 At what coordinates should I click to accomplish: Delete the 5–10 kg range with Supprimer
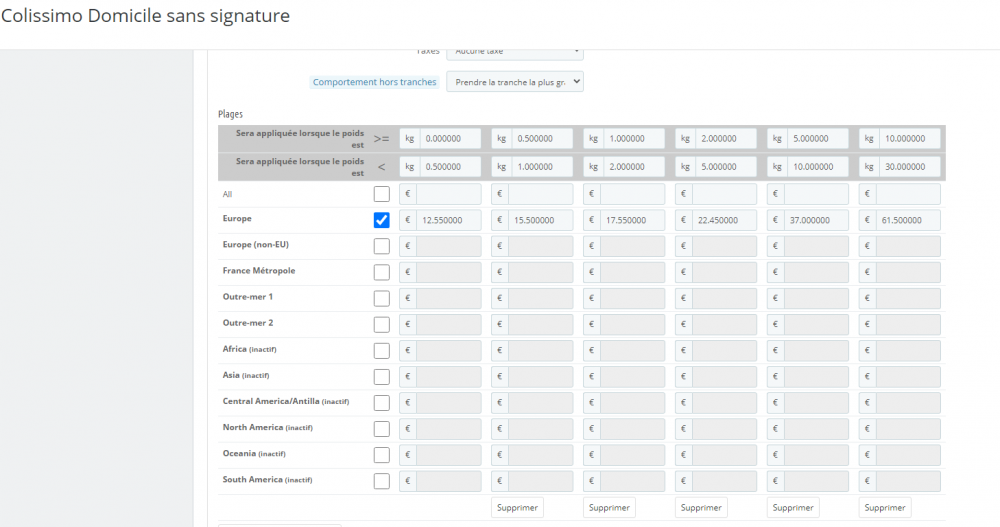click(793, 508)
